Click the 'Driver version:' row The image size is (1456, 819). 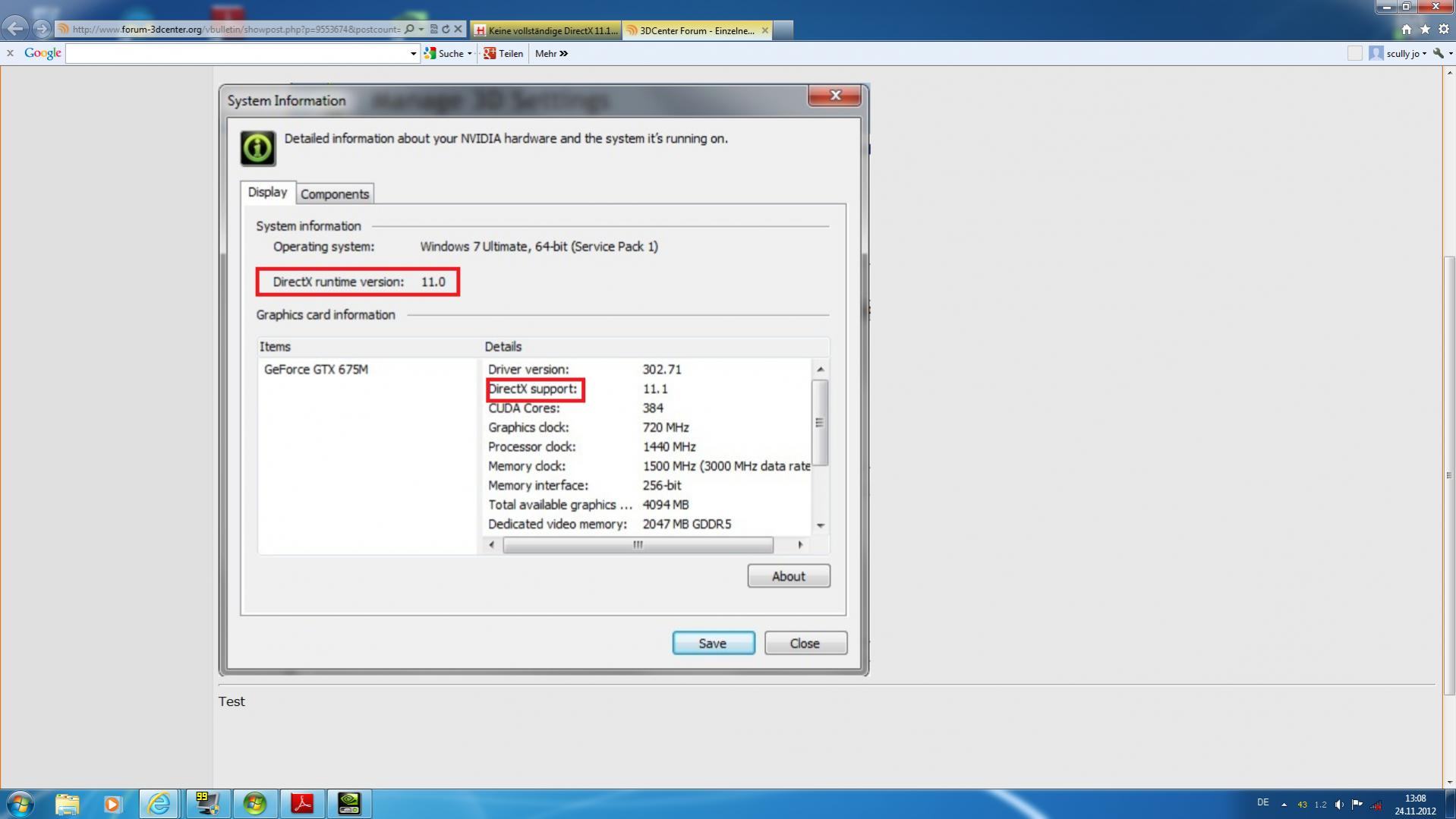point(648,370)
